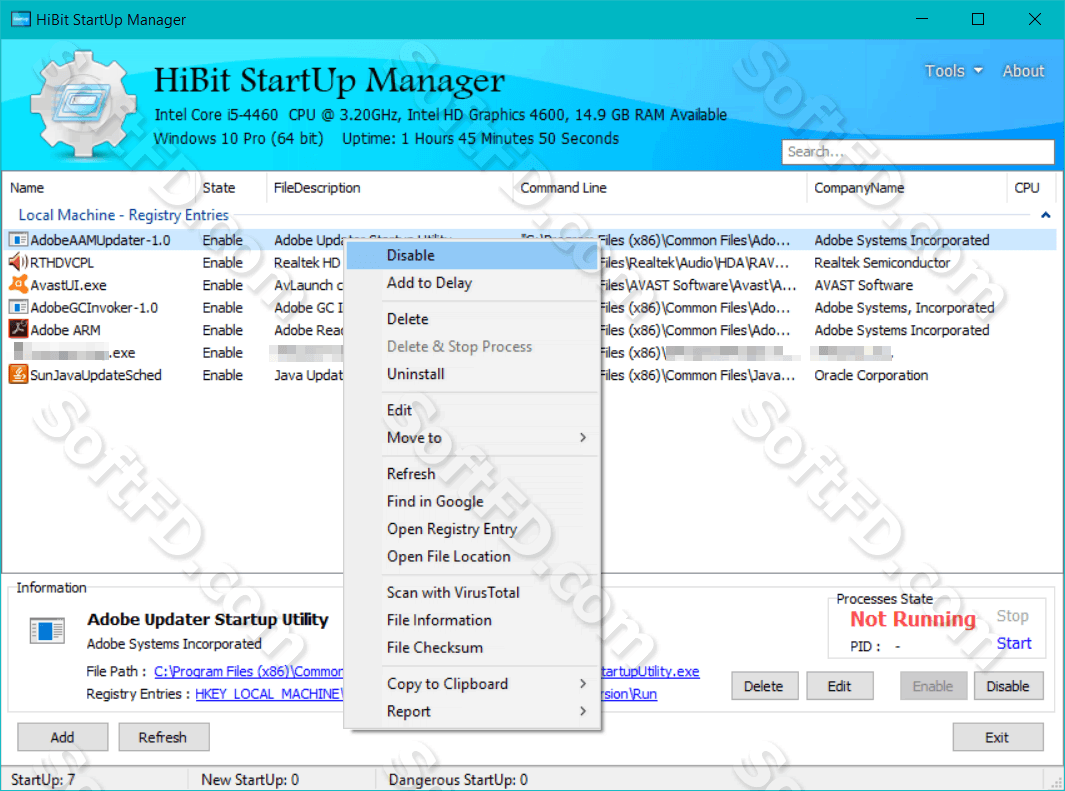Sort by the Name column header
1065x791 pixels.
point(99,188)
